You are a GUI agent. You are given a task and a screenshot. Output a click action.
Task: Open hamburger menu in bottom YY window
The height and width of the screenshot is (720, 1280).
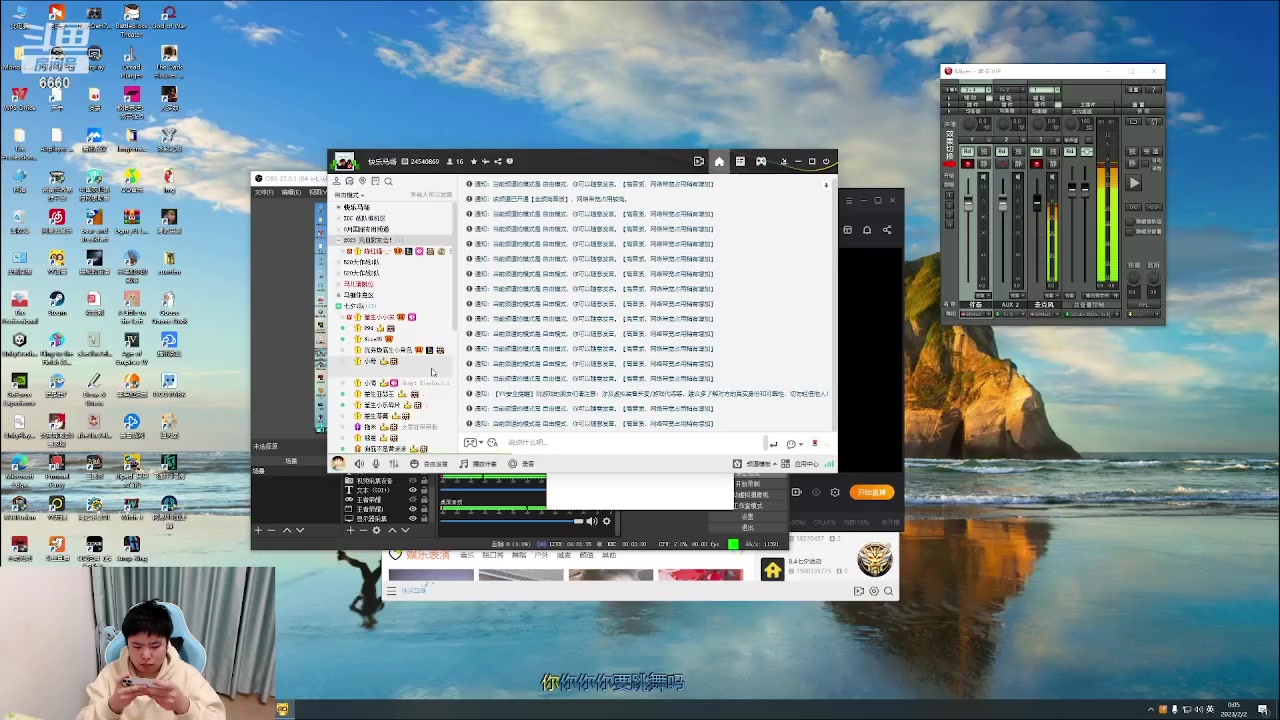click(x=391, y=591)
